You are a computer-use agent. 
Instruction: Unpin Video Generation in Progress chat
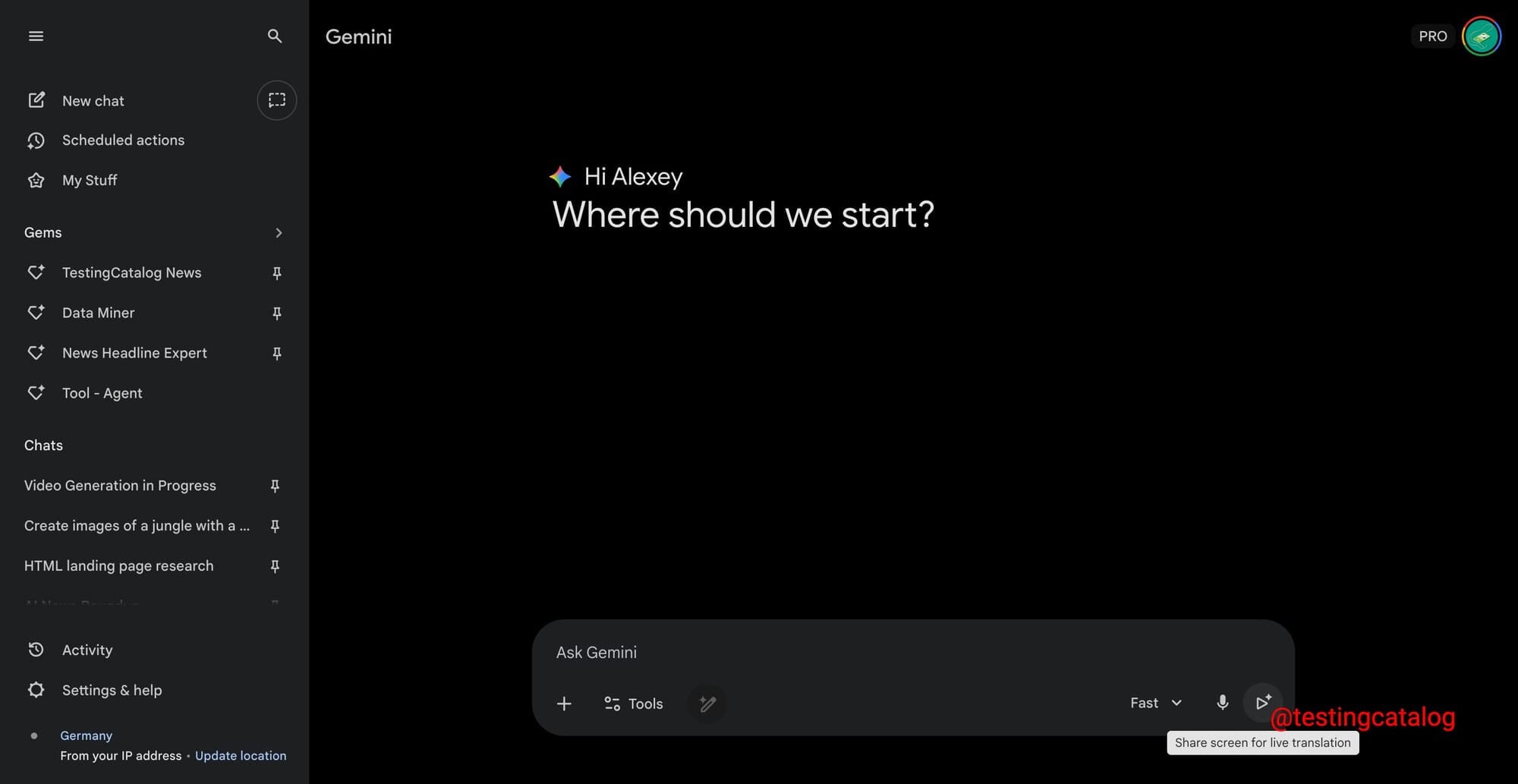pyautogui.click(x=275, y=486)
